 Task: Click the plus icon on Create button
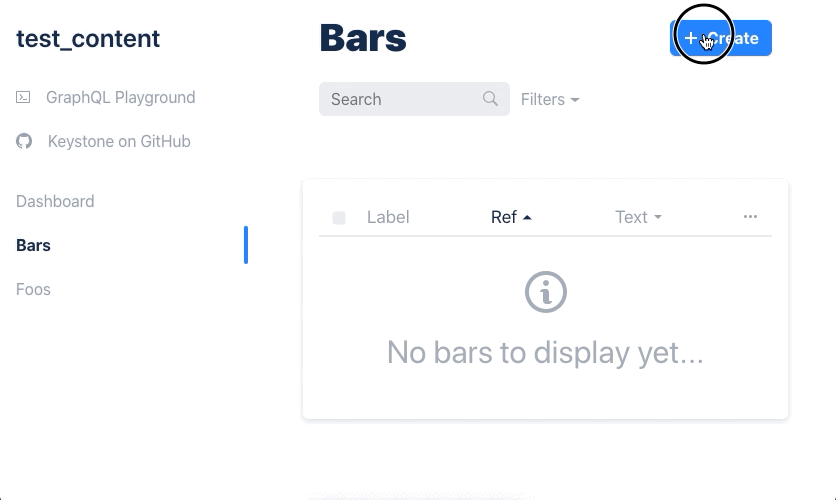pyautogui.click(x=690, y=38)
